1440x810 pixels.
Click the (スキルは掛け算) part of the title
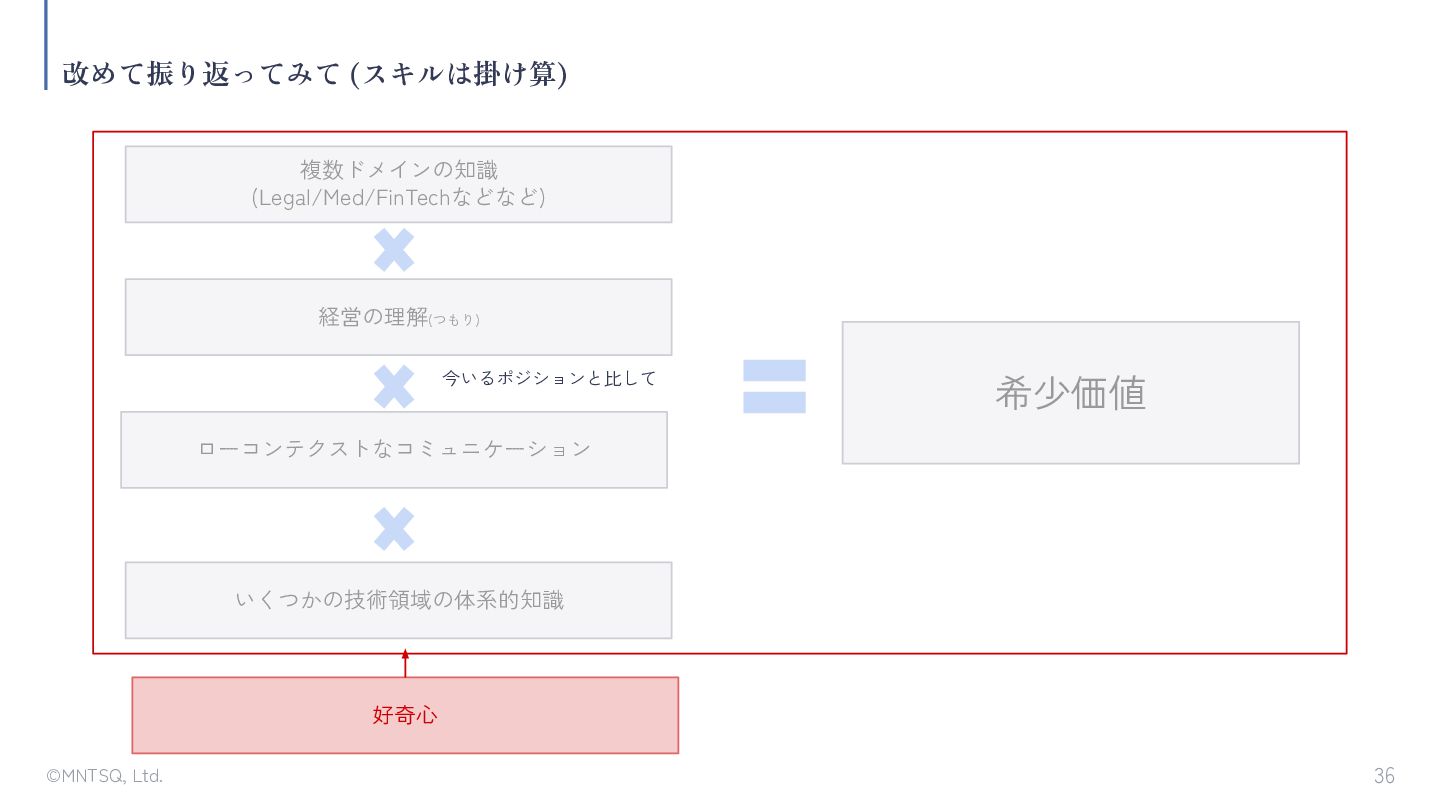click(x=458, y=74)
